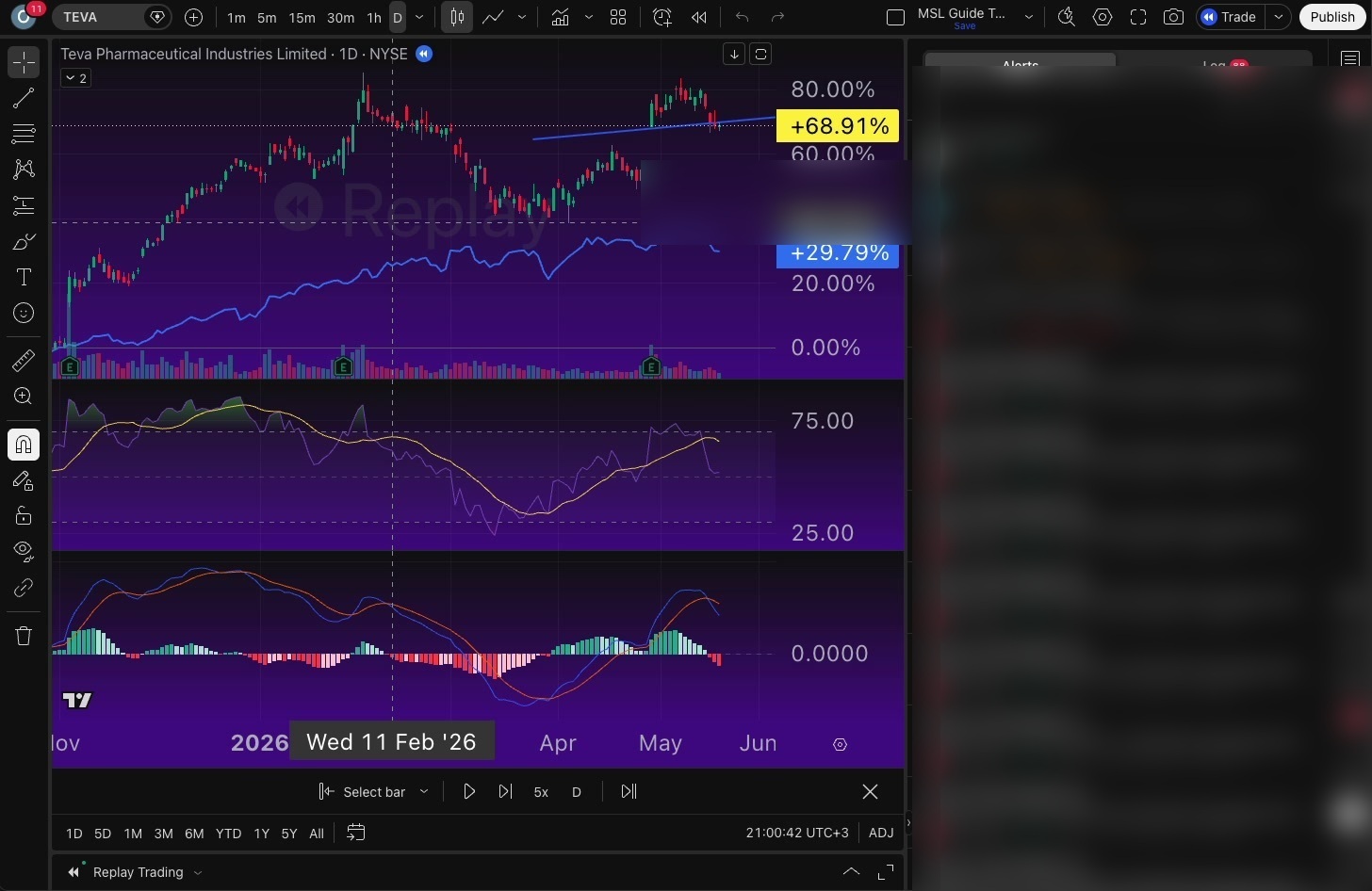Viewport: 1372px width, 891px height.
Task: Select the D daily interval in top toolbar
Action: pyautogui.click(x=398, y=17)
